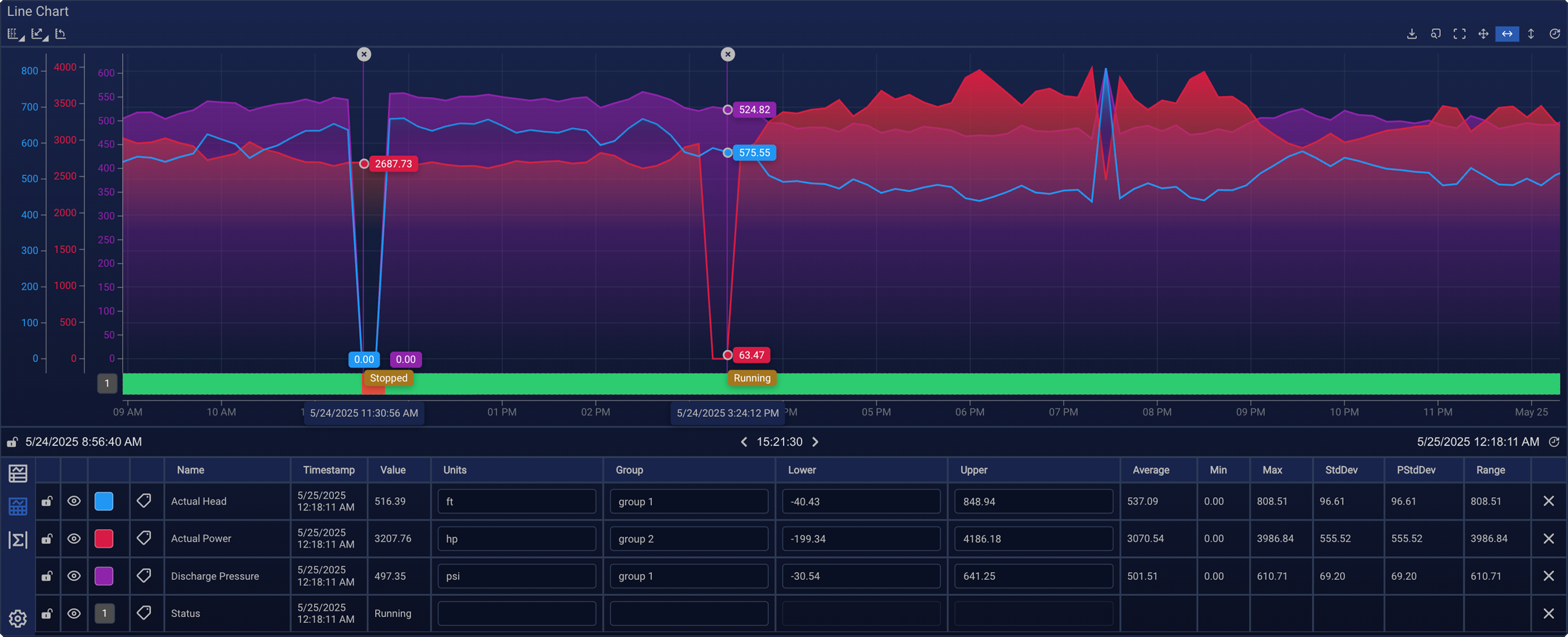Edit the Actual Head lower limit field
Screen dimensions: 1568x637
click(861, 502)
